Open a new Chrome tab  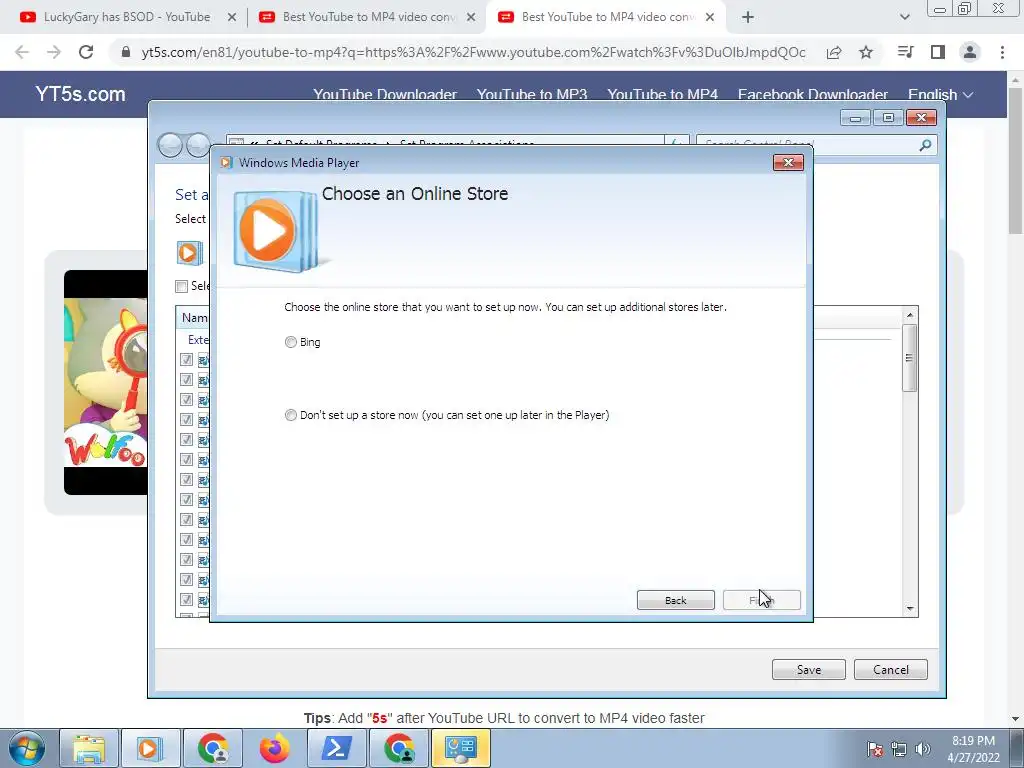748,18
